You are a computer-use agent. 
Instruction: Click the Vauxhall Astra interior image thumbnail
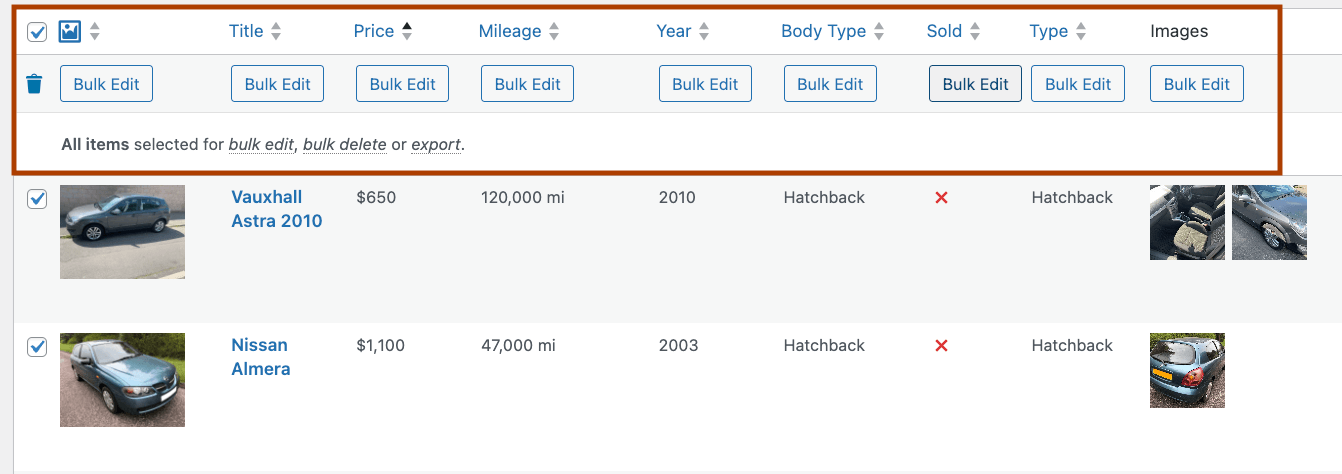coord(1187,222)
